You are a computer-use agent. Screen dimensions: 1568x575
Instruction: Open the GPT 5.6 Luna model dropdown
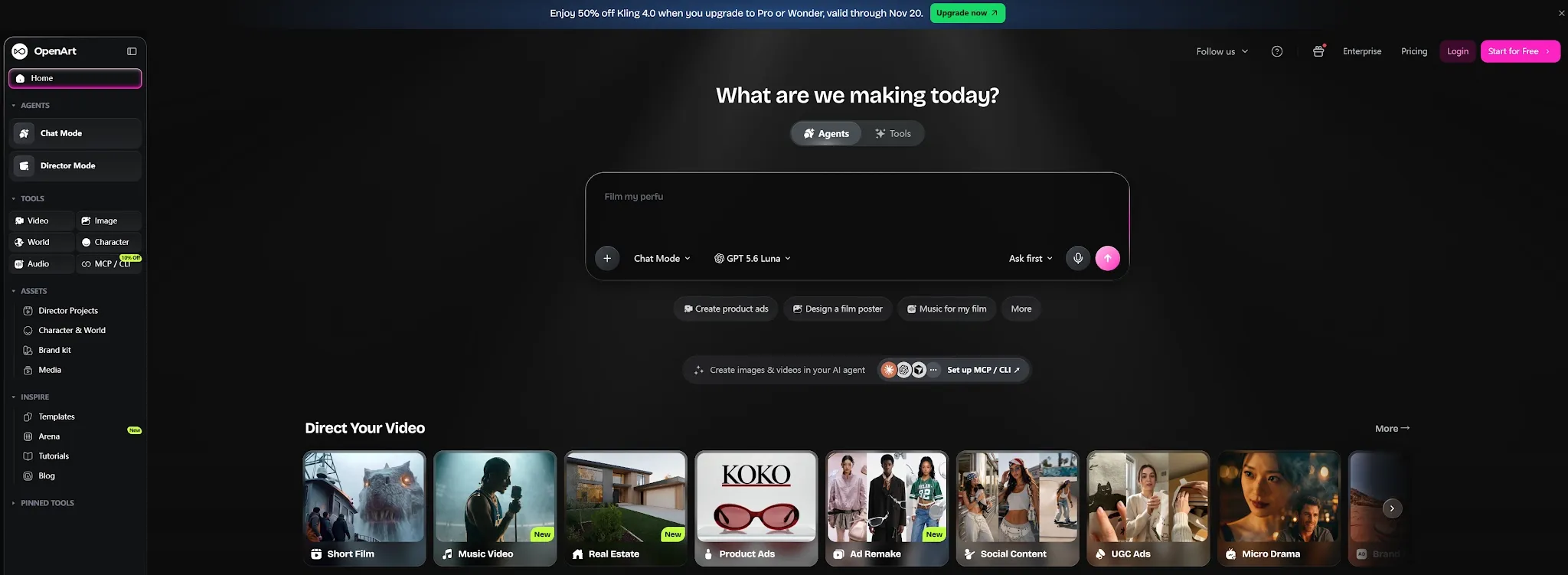coord(753,259)
